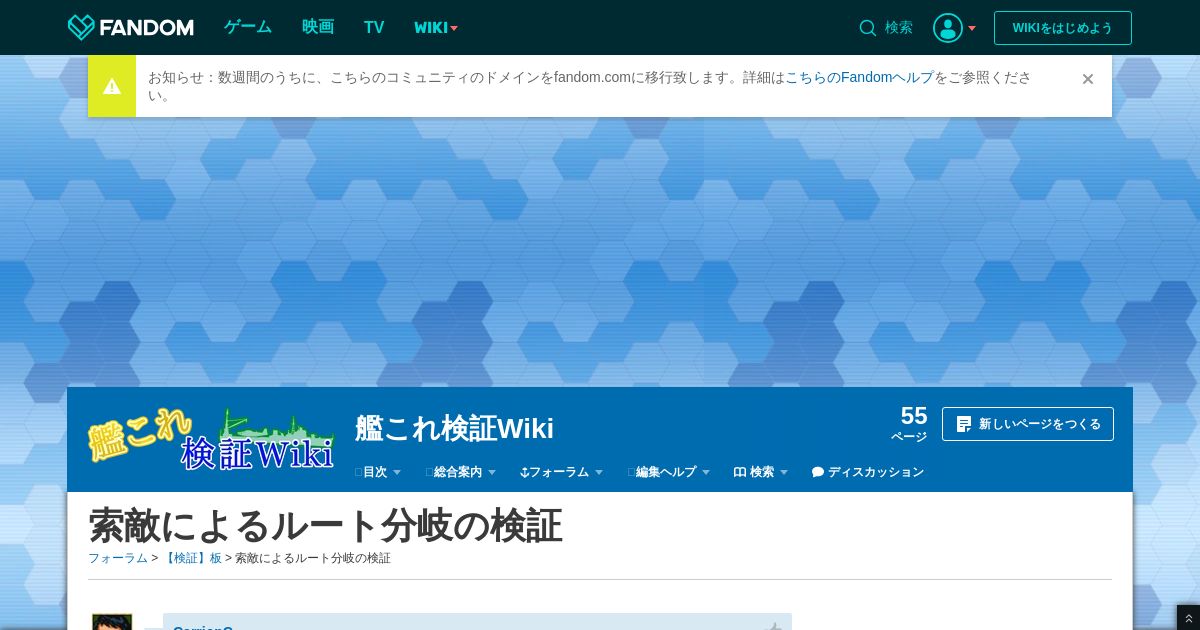Open the 艦これ検証Wiki title link
Image resolution: width=1200 pixels, height=630 pixels.
point(454,428)
